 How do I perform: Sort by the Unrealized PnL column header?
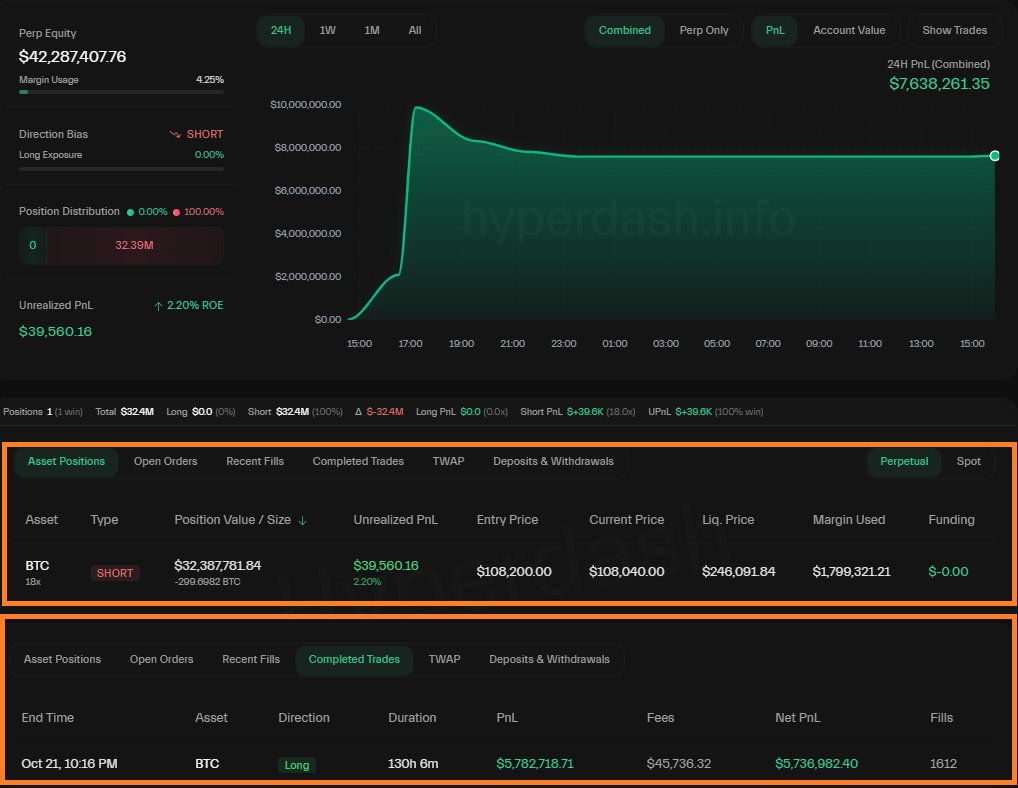[x=395, y=520]
